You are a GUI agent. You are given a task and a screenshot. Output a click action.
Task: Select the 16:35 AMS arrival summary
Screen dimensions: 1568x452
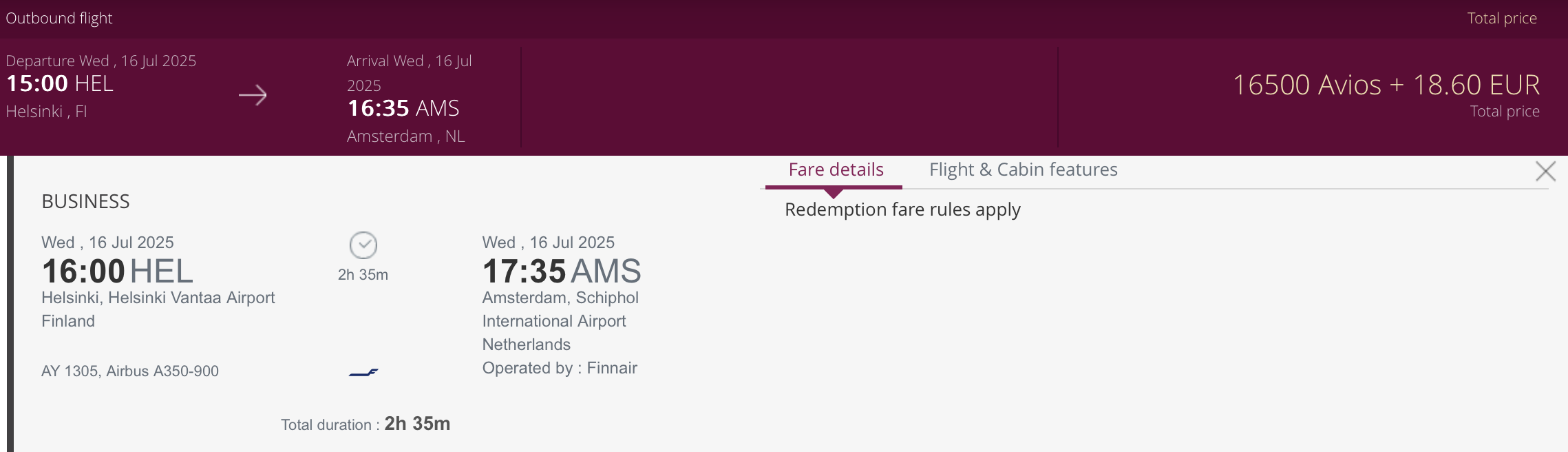click(403, 109)
